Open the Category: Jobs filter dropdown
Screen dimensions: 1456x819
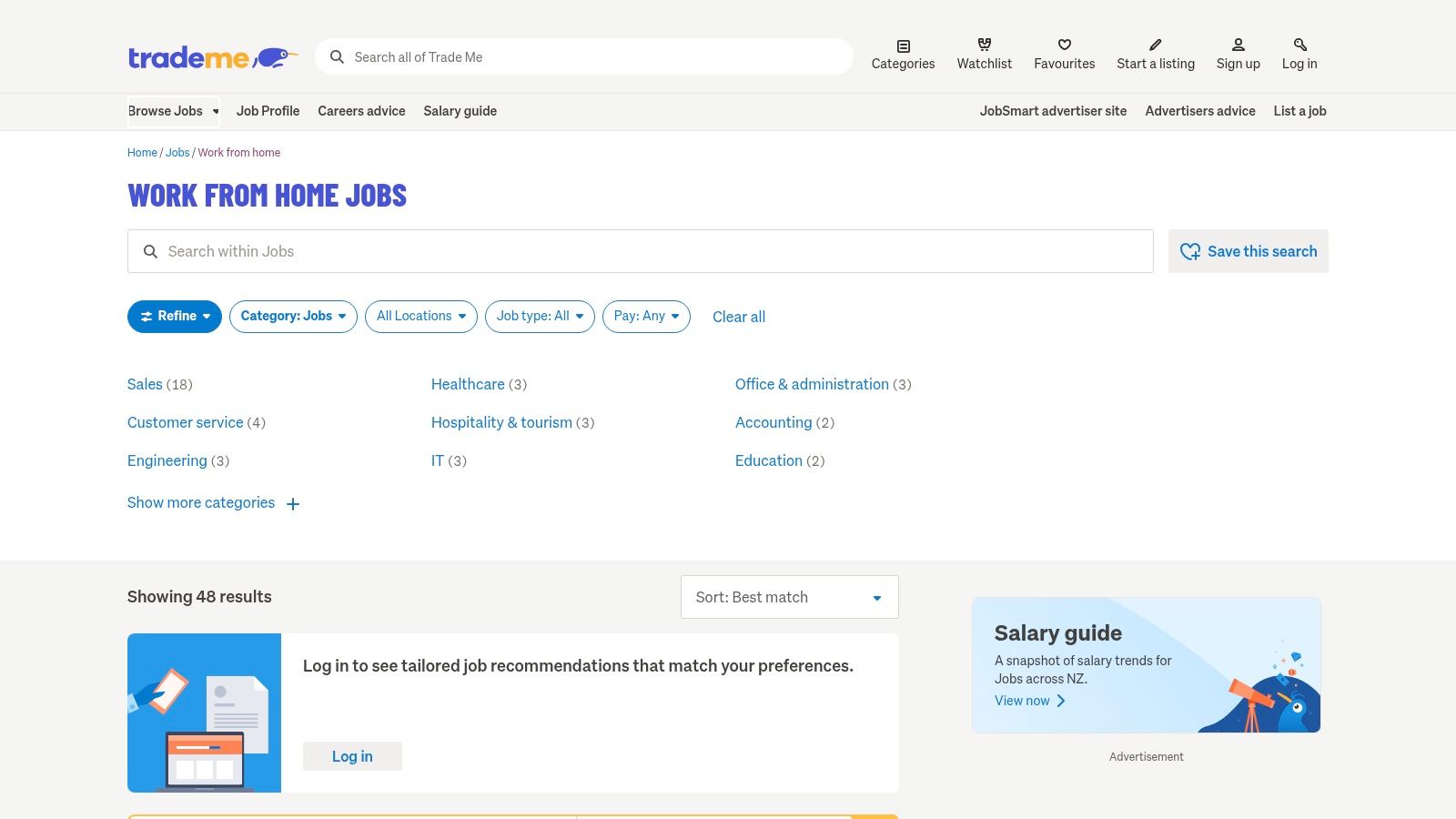point(292,317)
